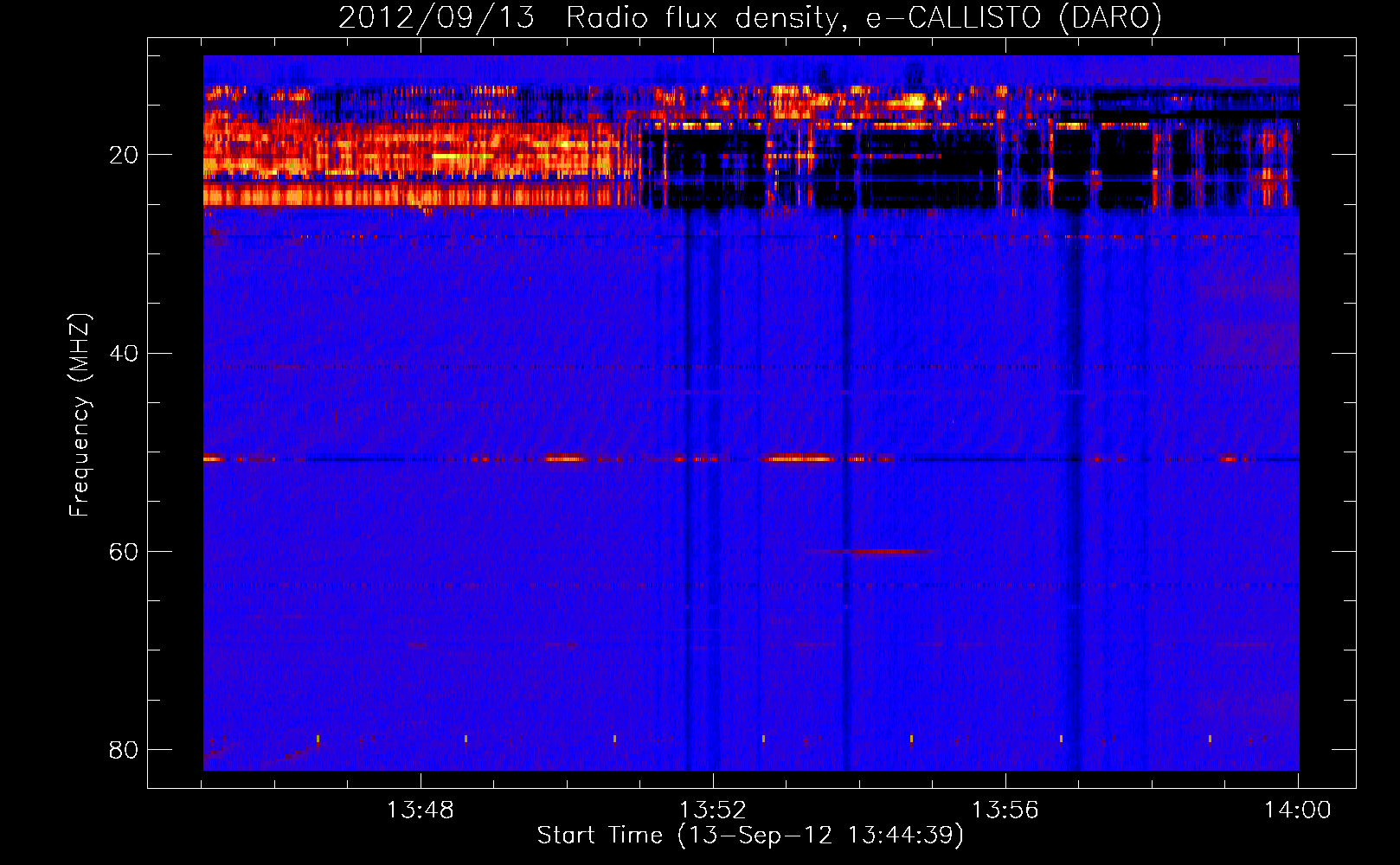Click the 80 frequency tick label
This screenshot has width=1400, height=865.
click(124, 749)
